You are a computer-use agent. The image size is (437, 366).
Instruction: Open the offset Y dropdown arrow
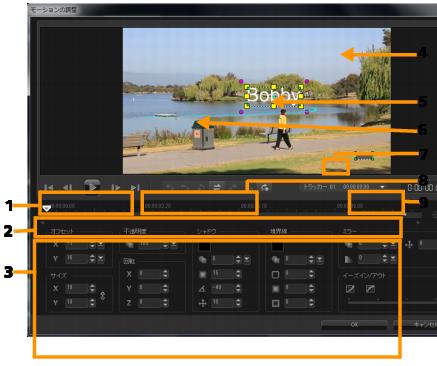(x=101, y=259)
